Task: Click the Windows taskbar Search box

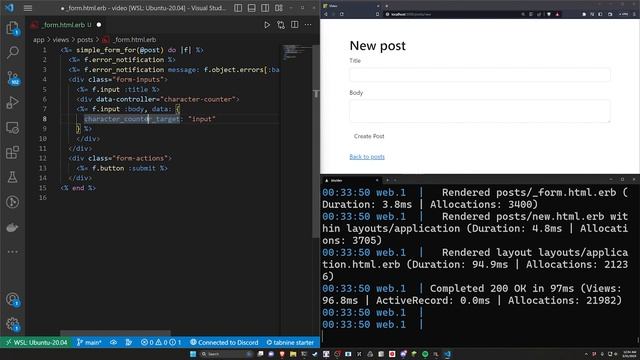Action: coord(226,354)
